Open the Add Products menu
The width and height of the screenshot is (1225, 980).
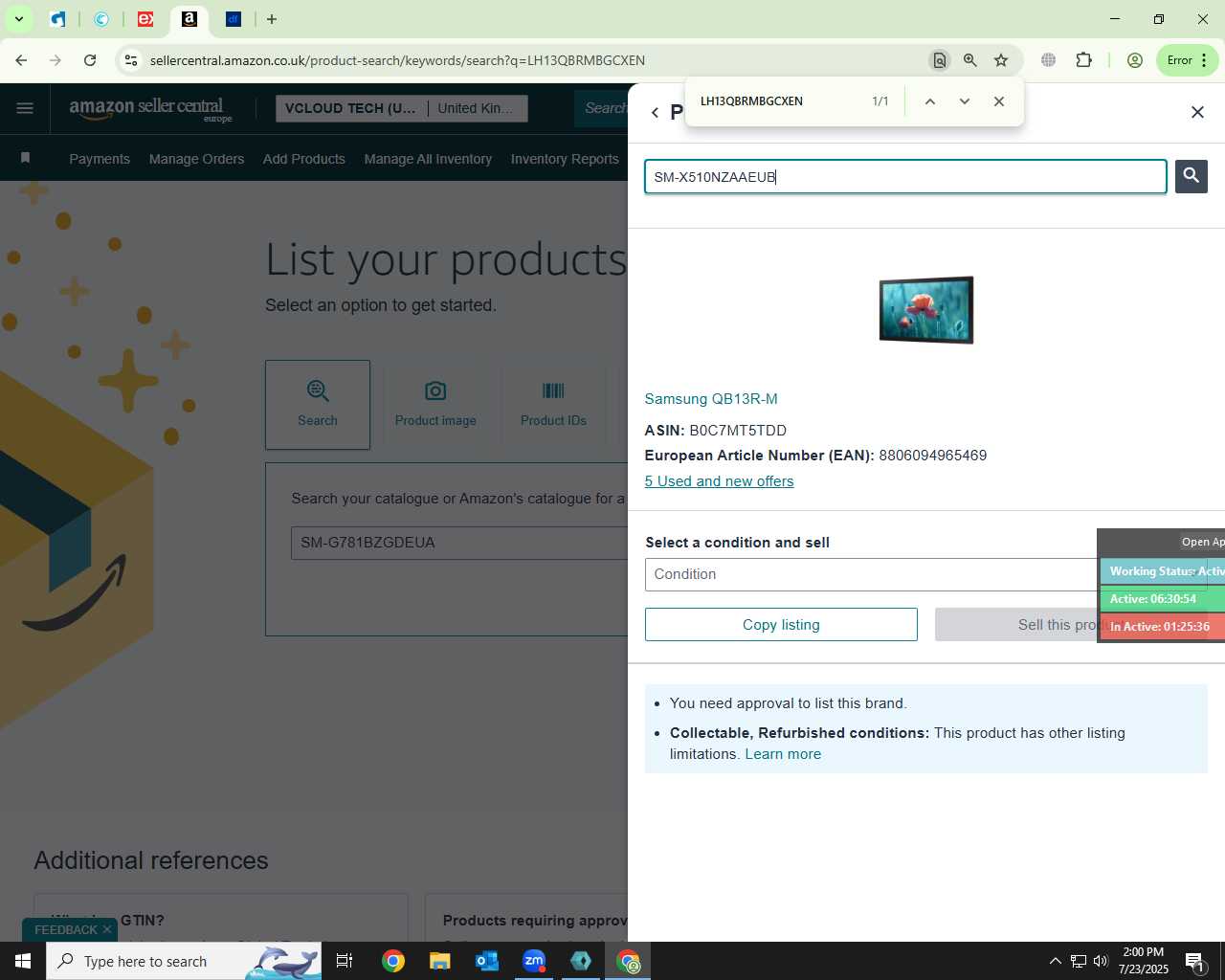tap(304, 159)
